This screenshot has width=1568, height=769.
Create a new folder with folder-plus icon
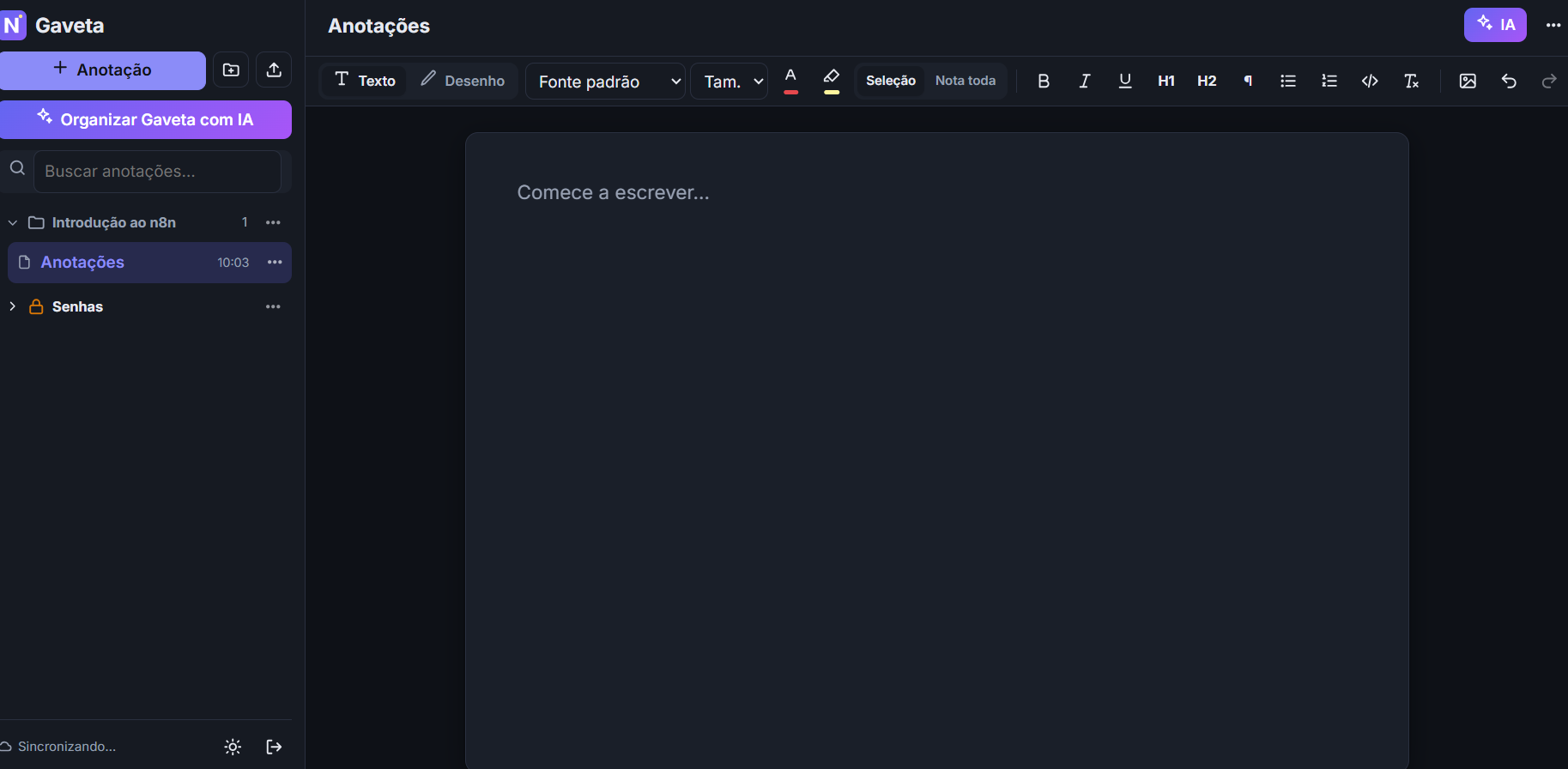[231, 70]
